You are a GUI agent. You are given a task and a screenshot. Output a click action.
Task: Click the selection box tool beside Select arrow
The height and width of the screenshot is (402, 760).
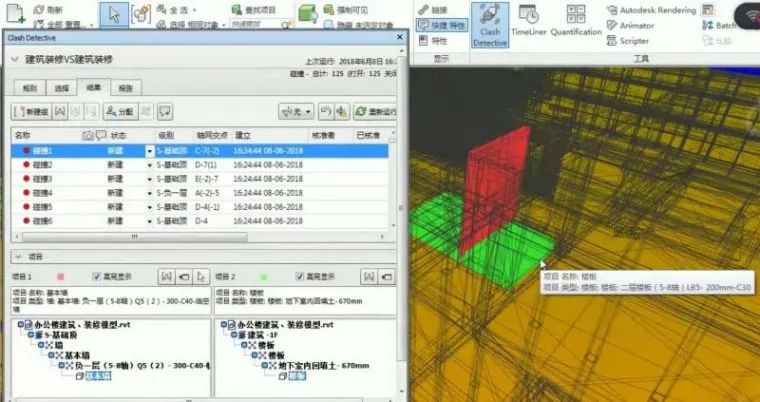pyautogui.click(x=141, y=15)
